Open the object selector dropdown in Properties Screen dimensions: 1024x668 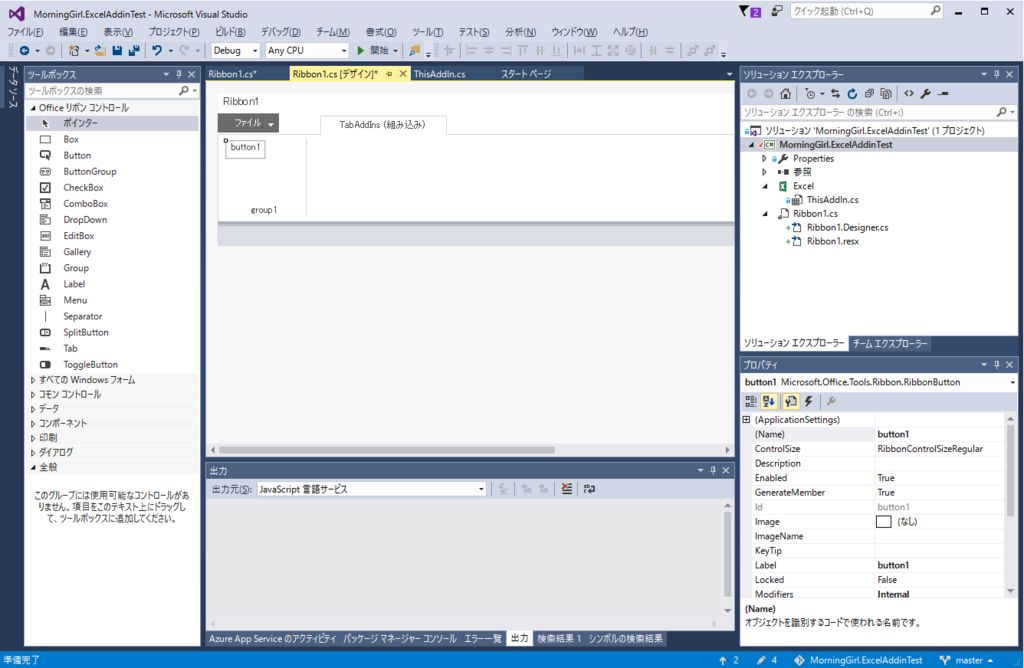point(1012,383)
